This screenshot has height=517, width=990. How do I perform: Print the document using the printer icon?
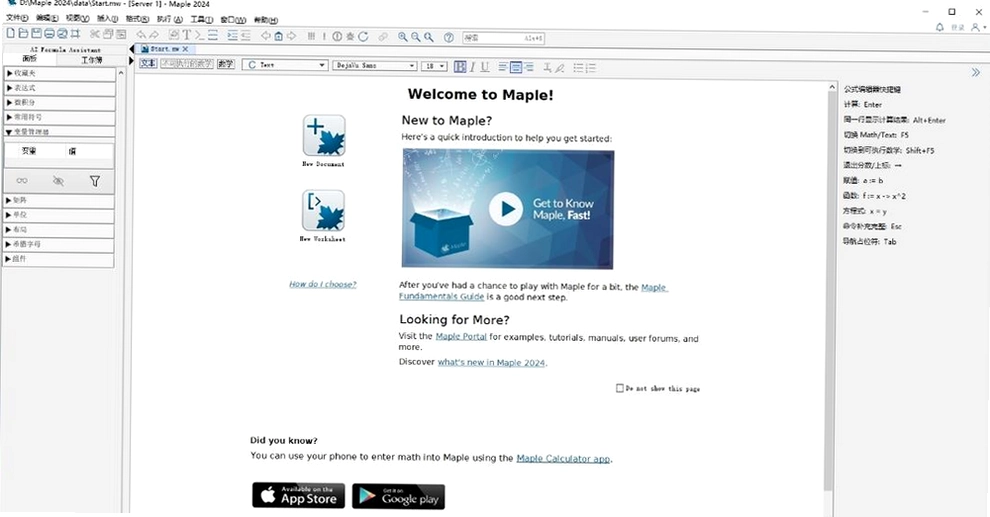click(x=49, y=34)
